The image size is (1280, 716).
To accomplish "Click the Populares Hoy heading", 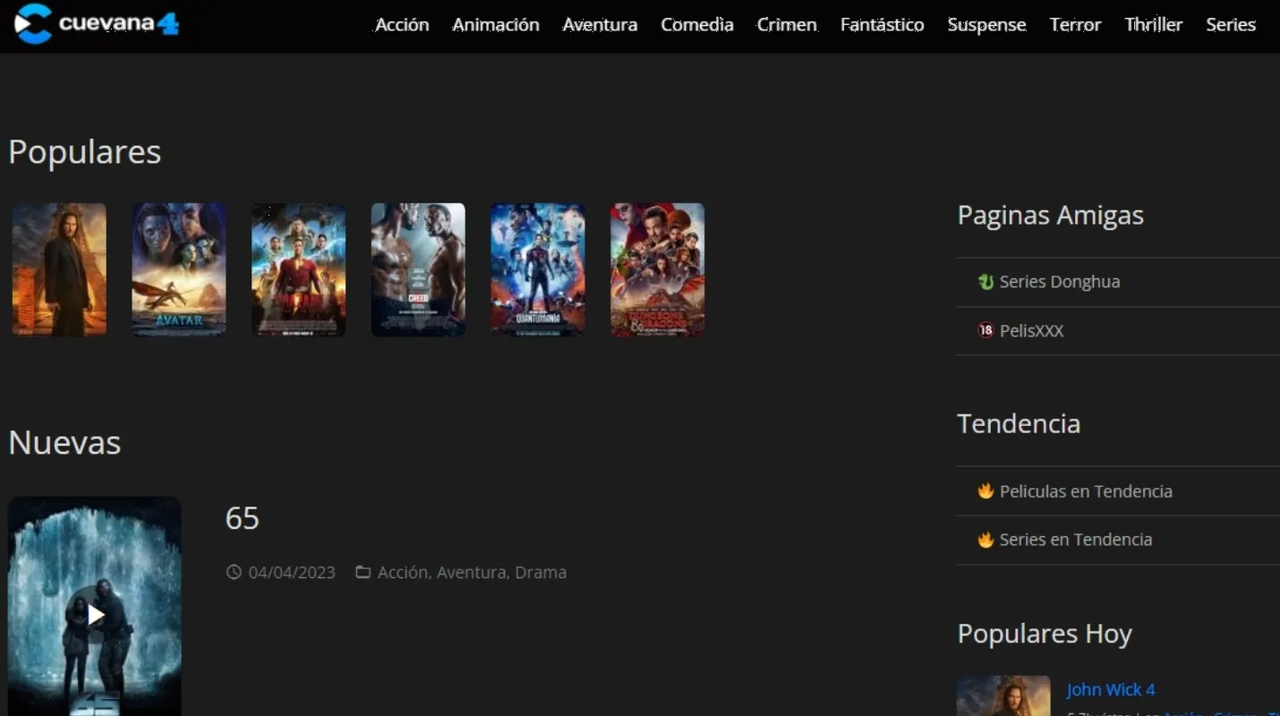I will pyautogui.click(x=1045, y=634).
